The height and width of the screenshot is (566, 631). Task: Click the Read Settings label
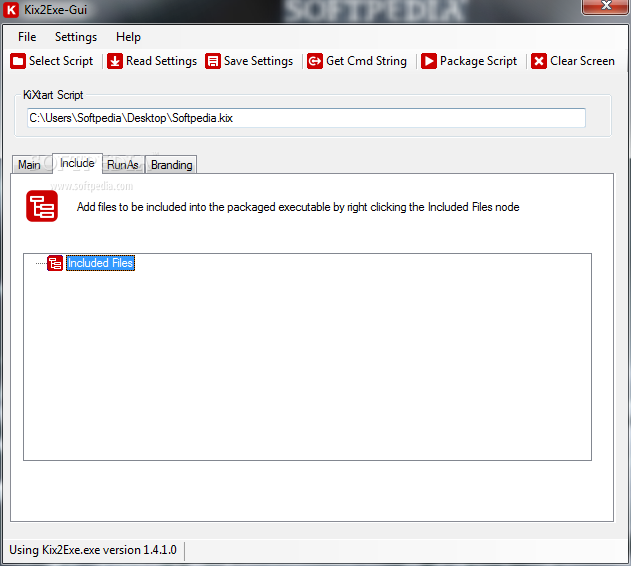click(161, 61)
